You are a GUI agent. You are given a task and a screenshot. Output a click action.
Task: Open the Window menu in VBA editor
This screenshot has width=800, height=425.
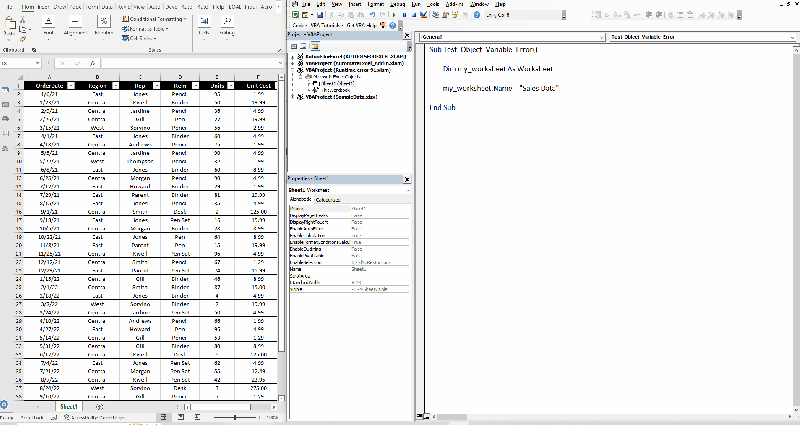(479, 4)
